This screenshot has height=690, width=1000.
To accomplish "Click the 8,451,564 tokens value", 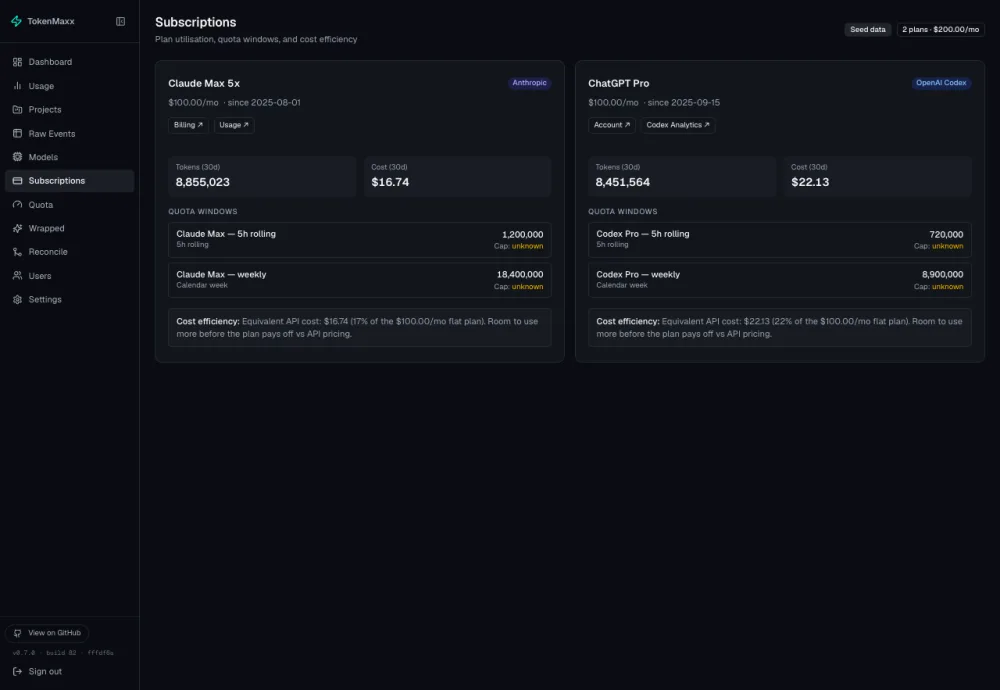I will [x=622, y=182].
